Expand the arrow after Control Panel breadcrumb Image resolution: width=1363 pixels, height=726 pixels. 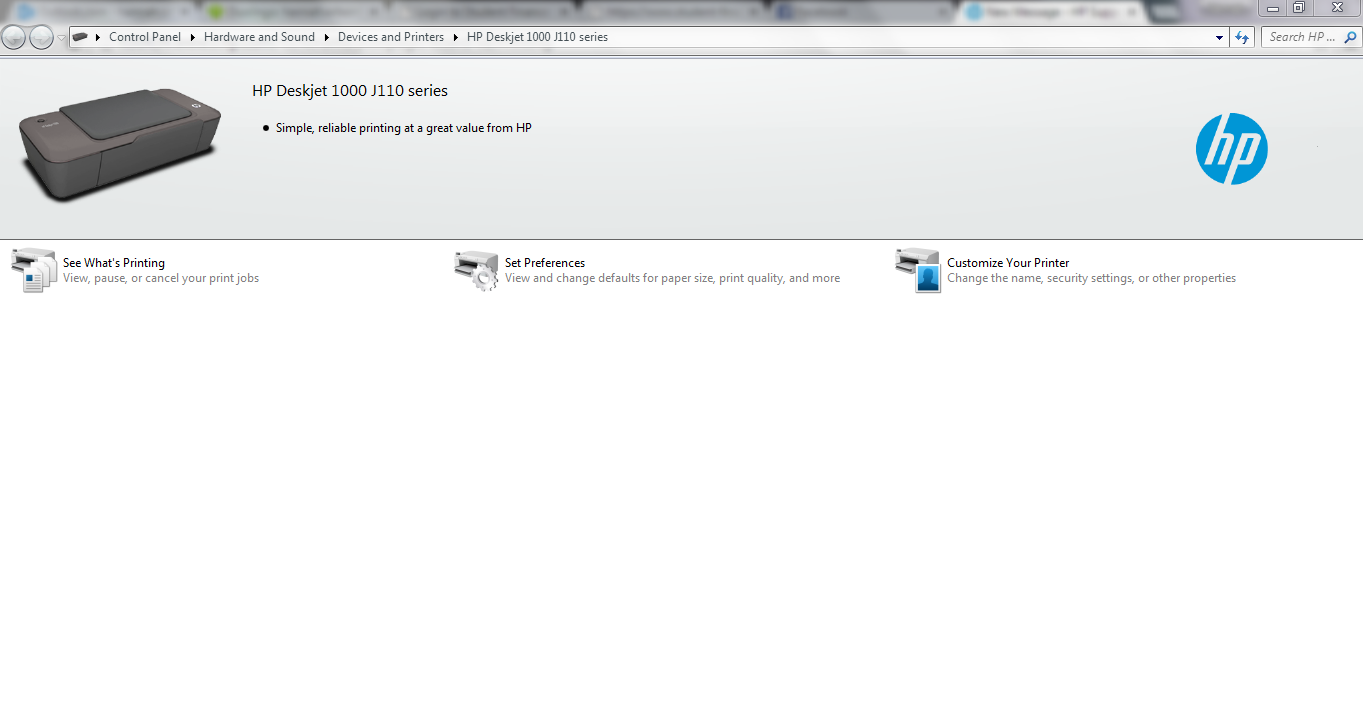[x=192, y=37]
